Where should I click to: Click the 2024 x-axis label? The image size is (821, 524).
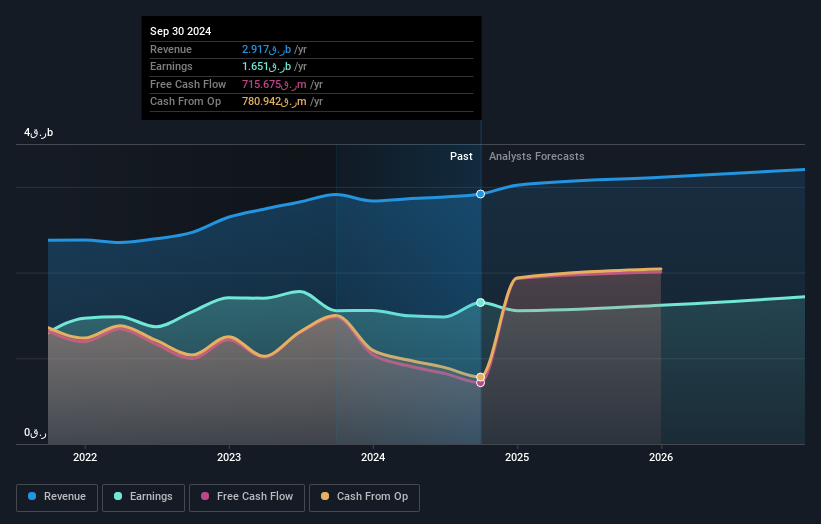tap(373, 457)
